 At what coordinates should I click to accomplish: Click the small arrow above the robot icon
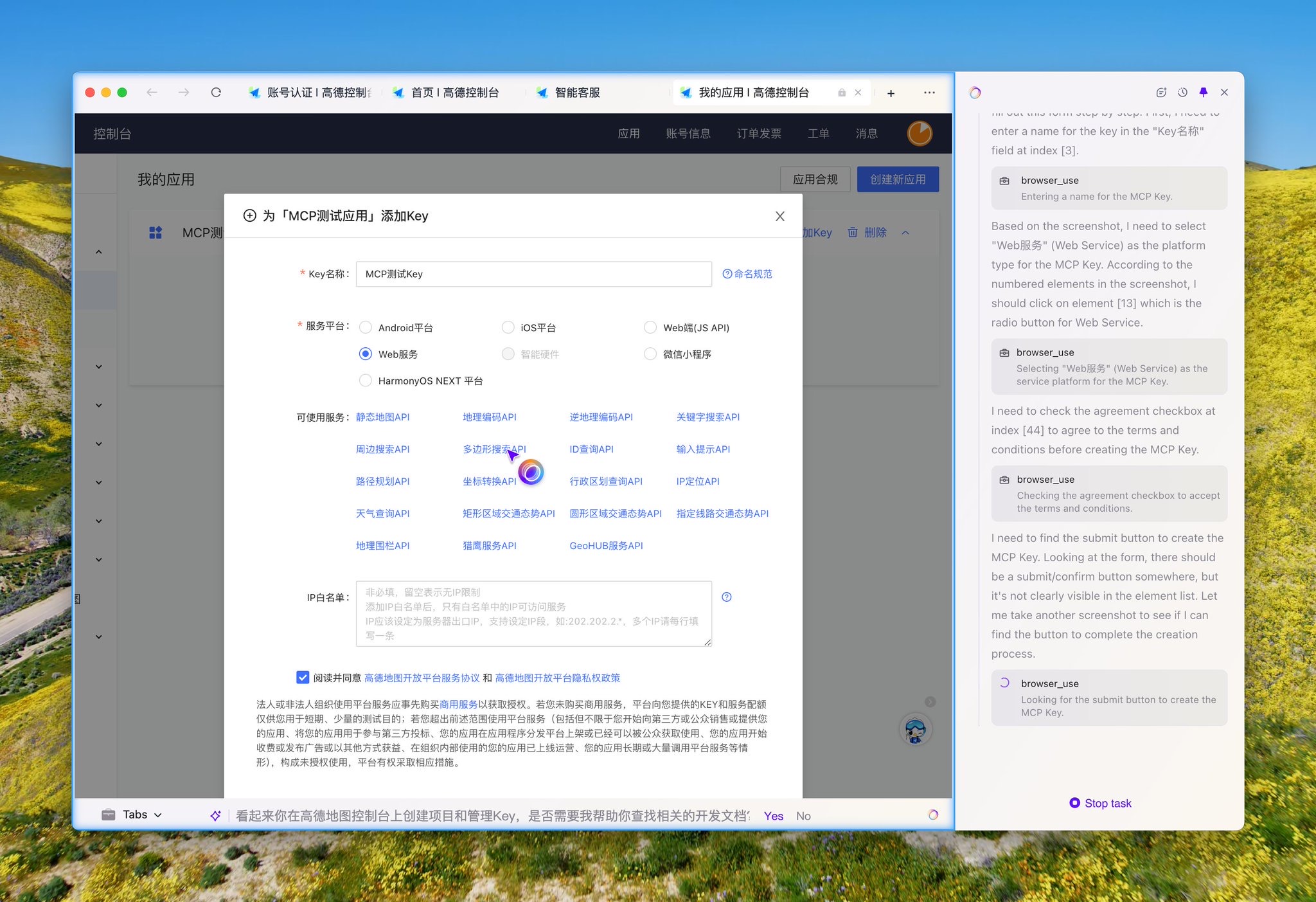click(x=930, y=701)
